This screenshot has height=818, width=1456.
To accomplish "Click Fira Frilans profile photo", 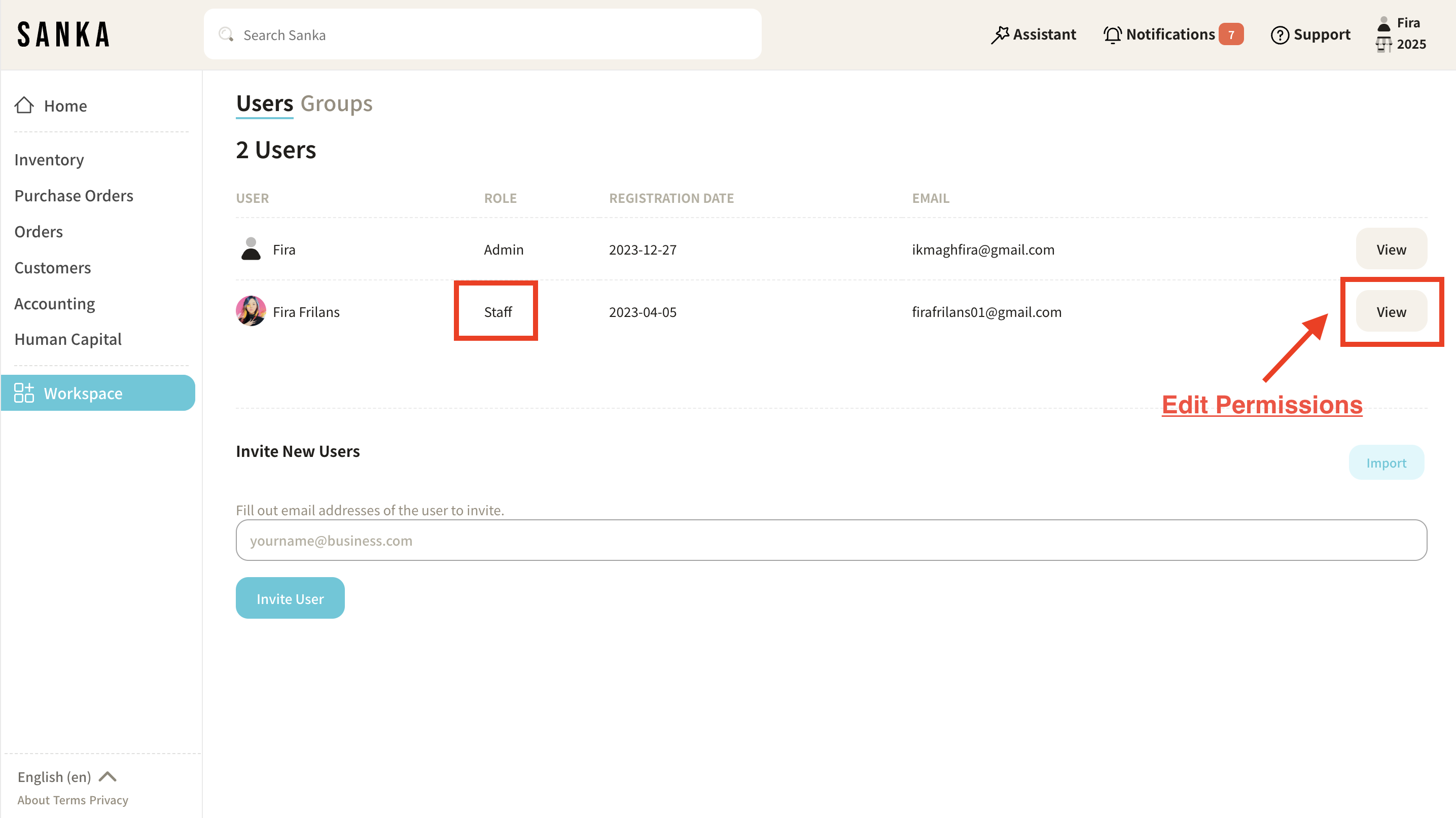I will click(x=251, y=311).
